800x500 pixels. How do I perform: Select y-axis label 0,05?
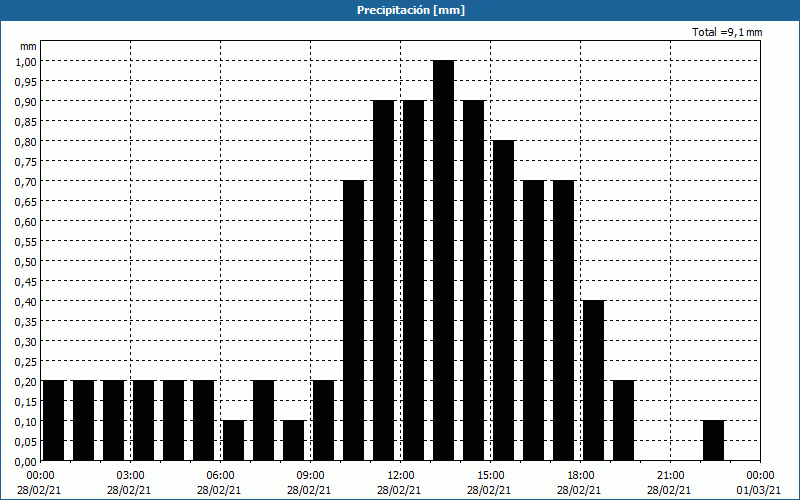click(x=27, y=441)
